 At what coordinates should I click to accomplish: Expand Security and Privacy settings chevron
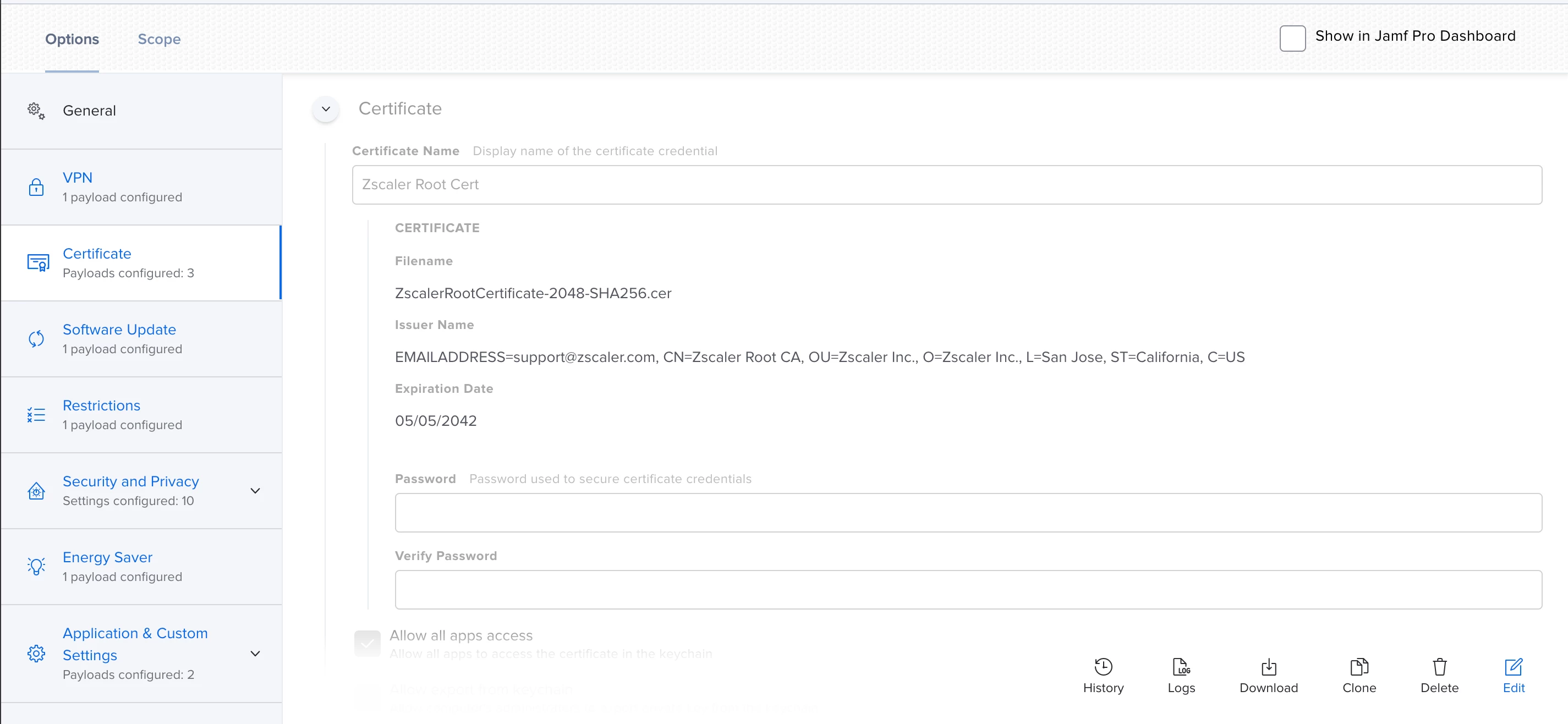pyautogui.click(x=255, y=491)
